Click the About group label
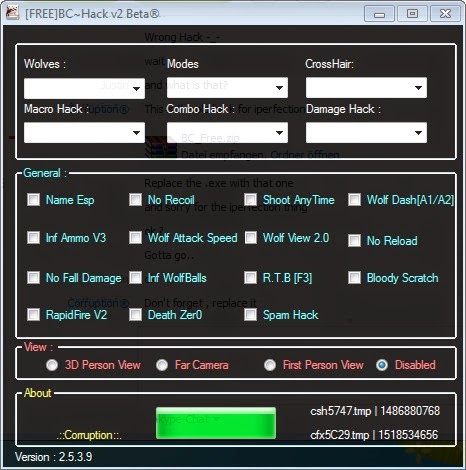This screenshot has height=470, width=466. 38,393
